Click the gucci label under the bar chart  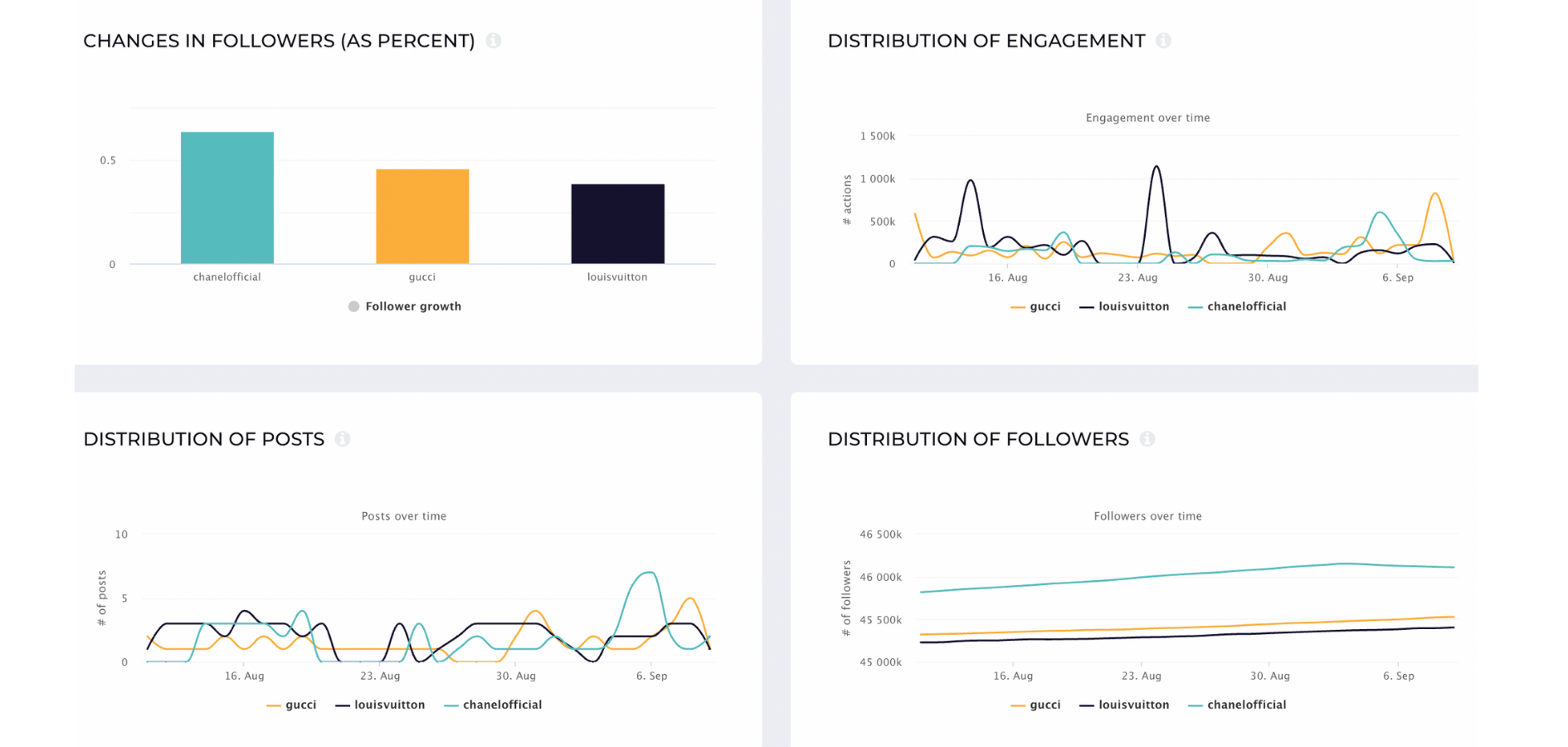pos(422,277)
